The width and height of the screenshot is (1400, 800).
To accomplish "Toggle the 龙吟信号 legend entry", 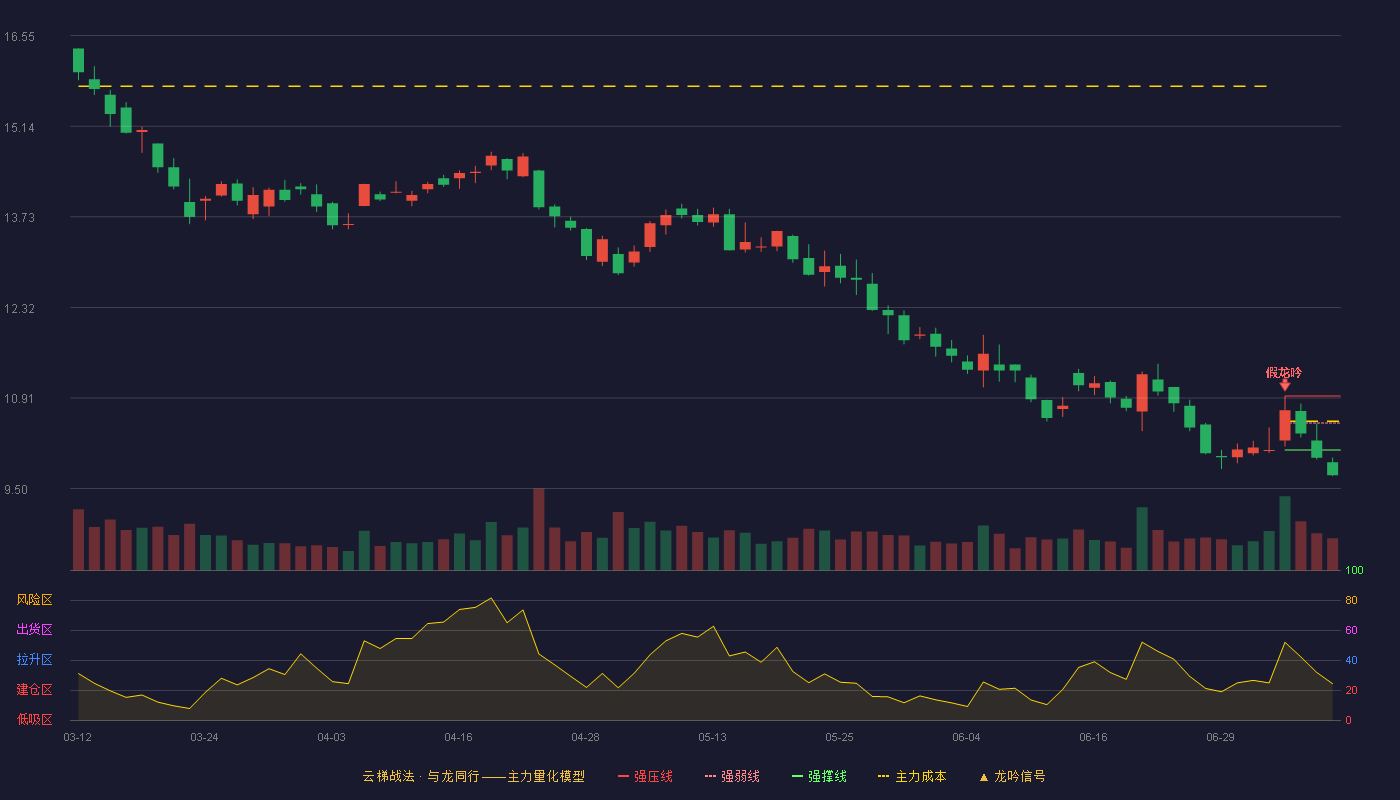I will [1012, 776].
